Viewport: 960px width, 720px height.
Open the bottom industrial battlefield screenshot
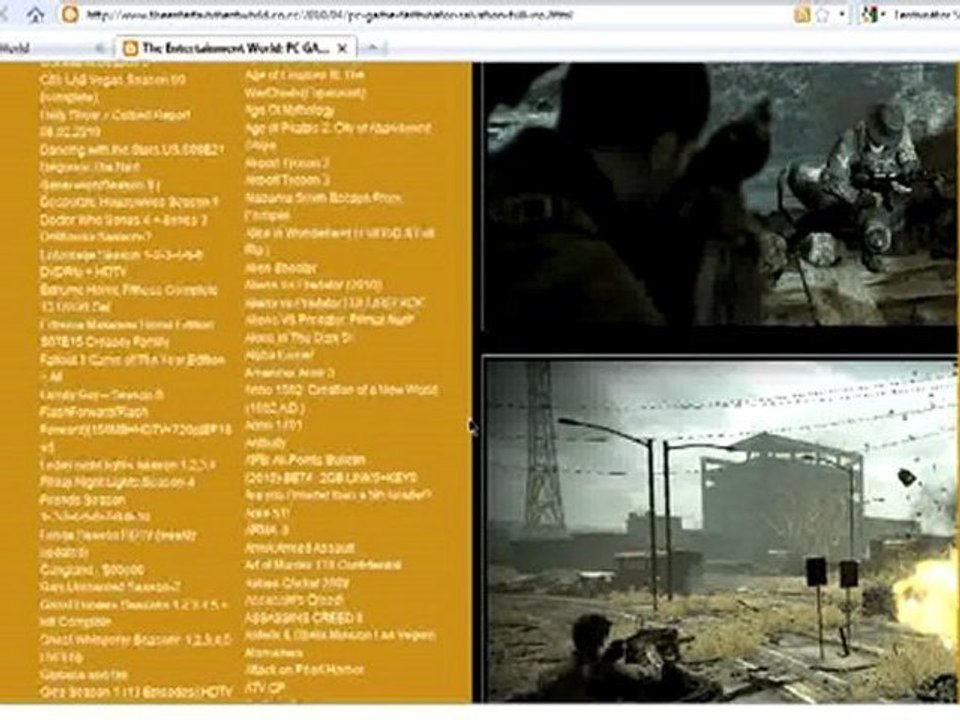coord(721,530)
